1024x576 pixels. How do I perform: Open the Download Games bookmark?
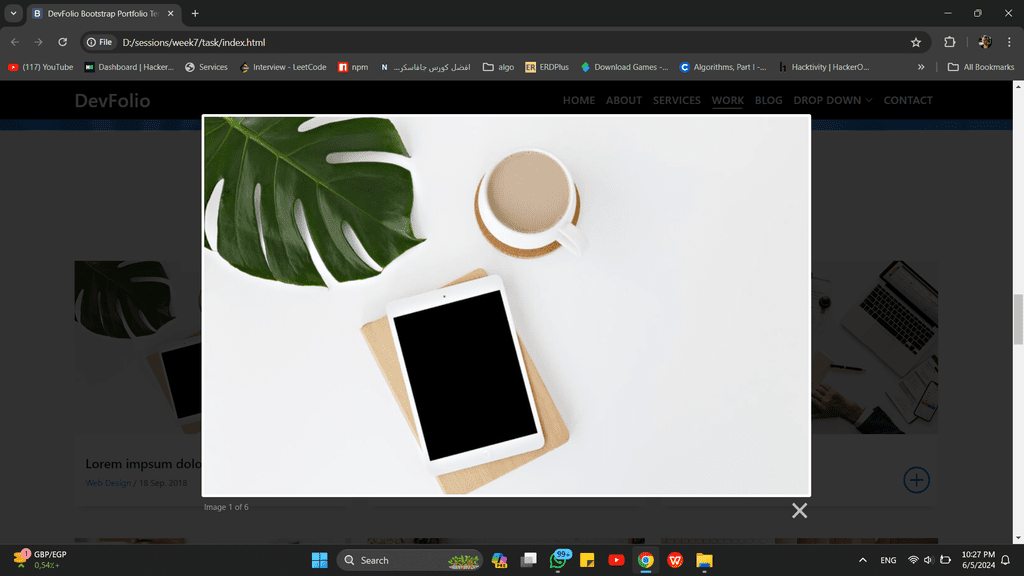click(624, 67)
